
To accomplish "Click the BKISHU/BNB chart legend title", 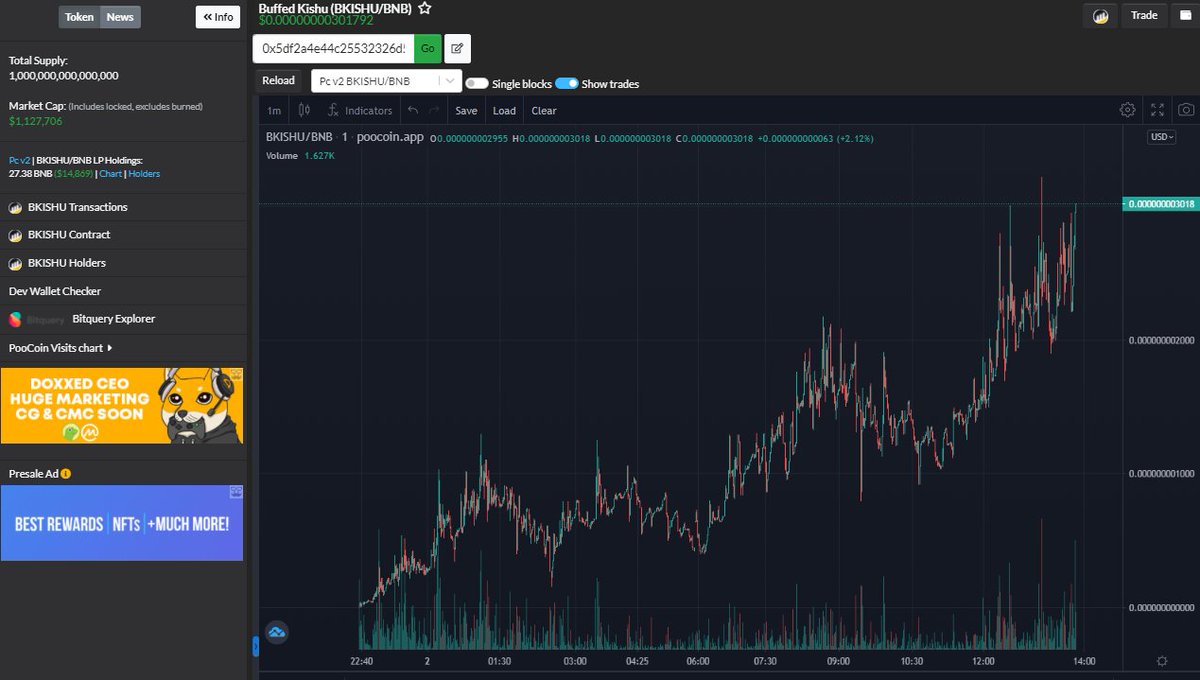I will [299, 137].
